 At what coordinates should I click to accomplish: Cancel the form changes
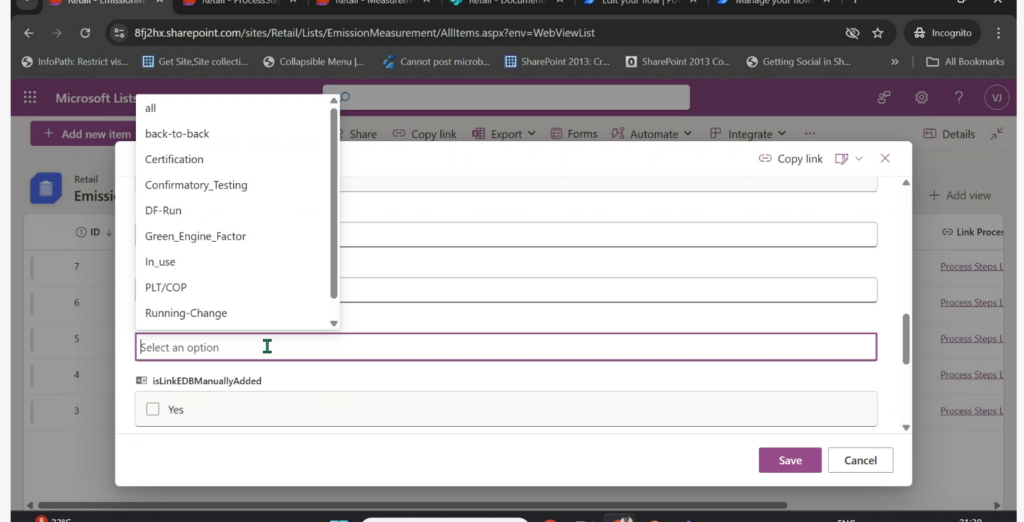tap(860, 460)
